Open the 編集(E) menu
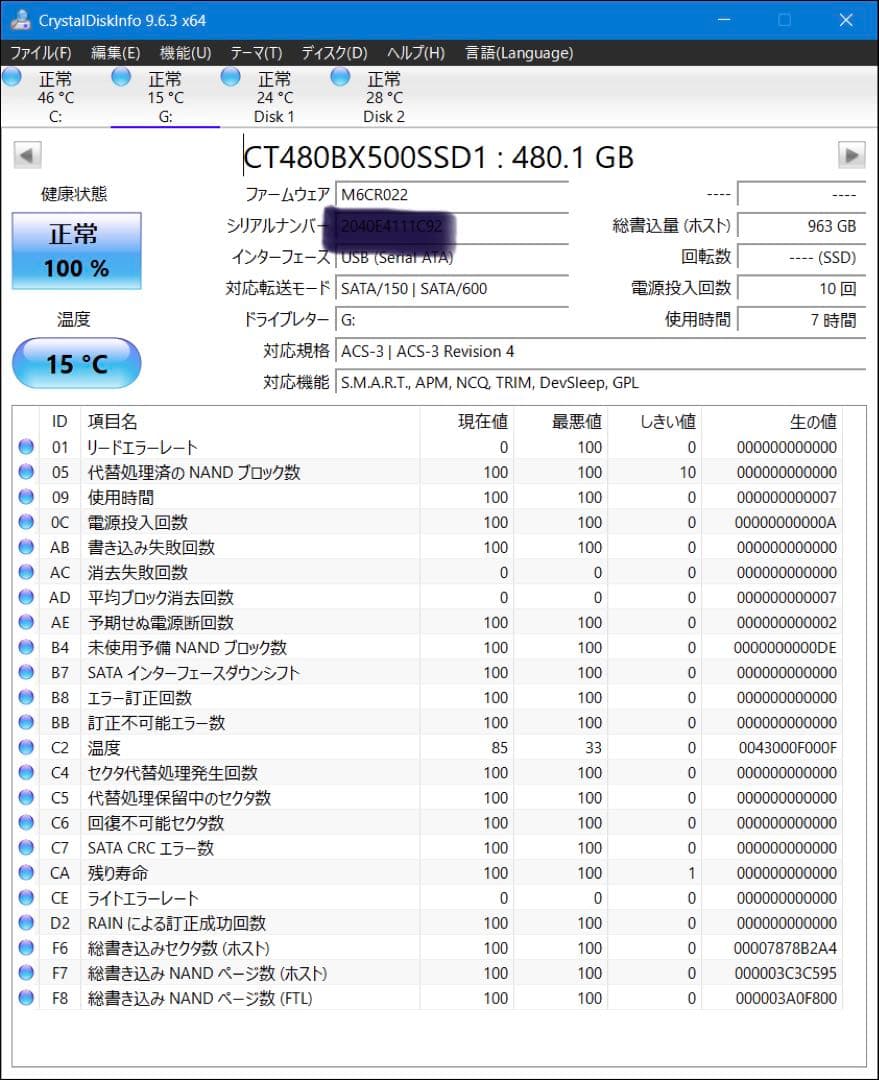The image size is (879, 1080). [x=116, y=53]
